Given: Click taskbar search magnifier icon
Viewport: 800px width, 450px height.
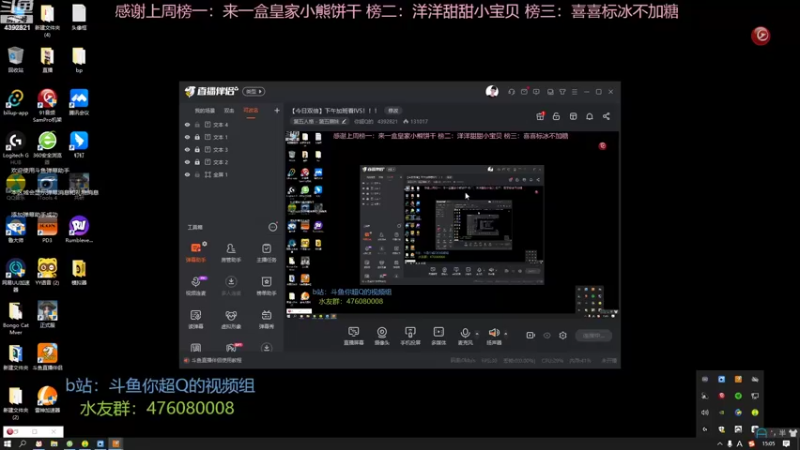Looking at the screenshot, I should coord(22,444).
